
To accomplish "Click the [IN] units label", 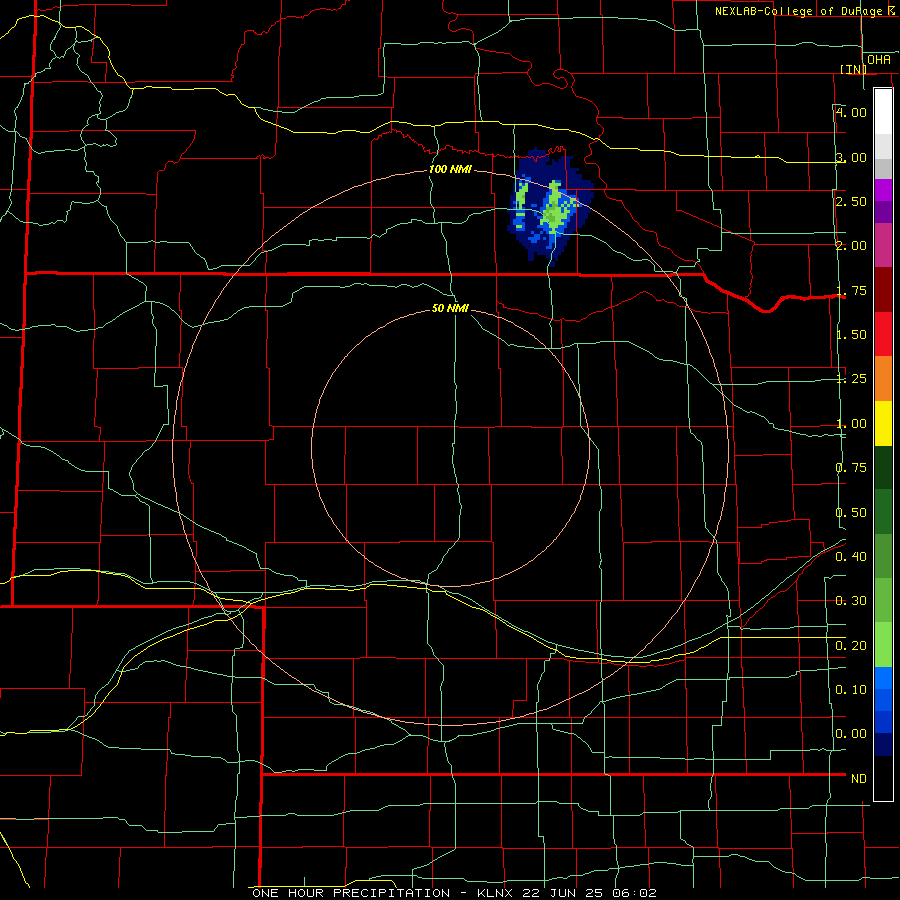I will click(853, 69).
